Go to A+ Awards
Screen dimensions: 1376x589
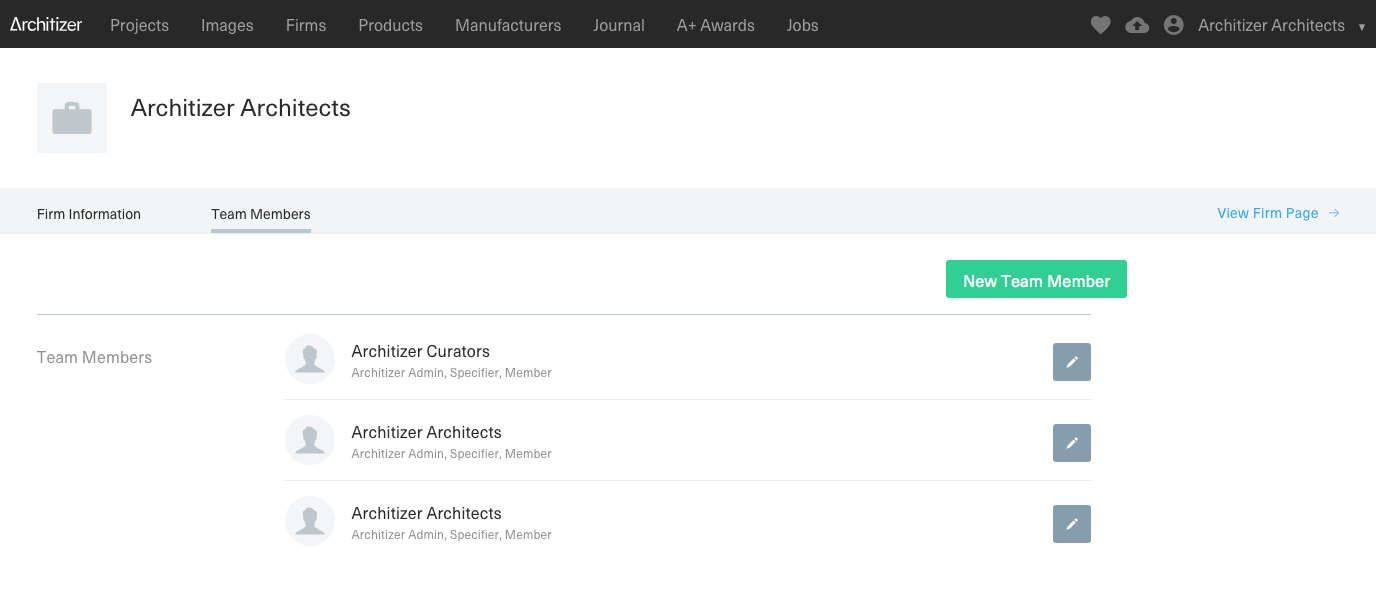(x=716, y=25)
